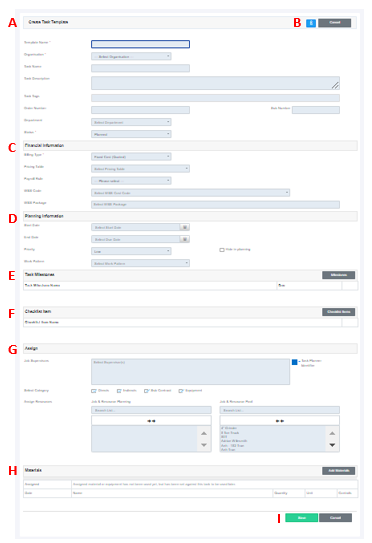Screen dimensions: 372x543
Task: Select 'Adrian Wilmoth' in the Resource Pool list
Action: click(234, 441)
